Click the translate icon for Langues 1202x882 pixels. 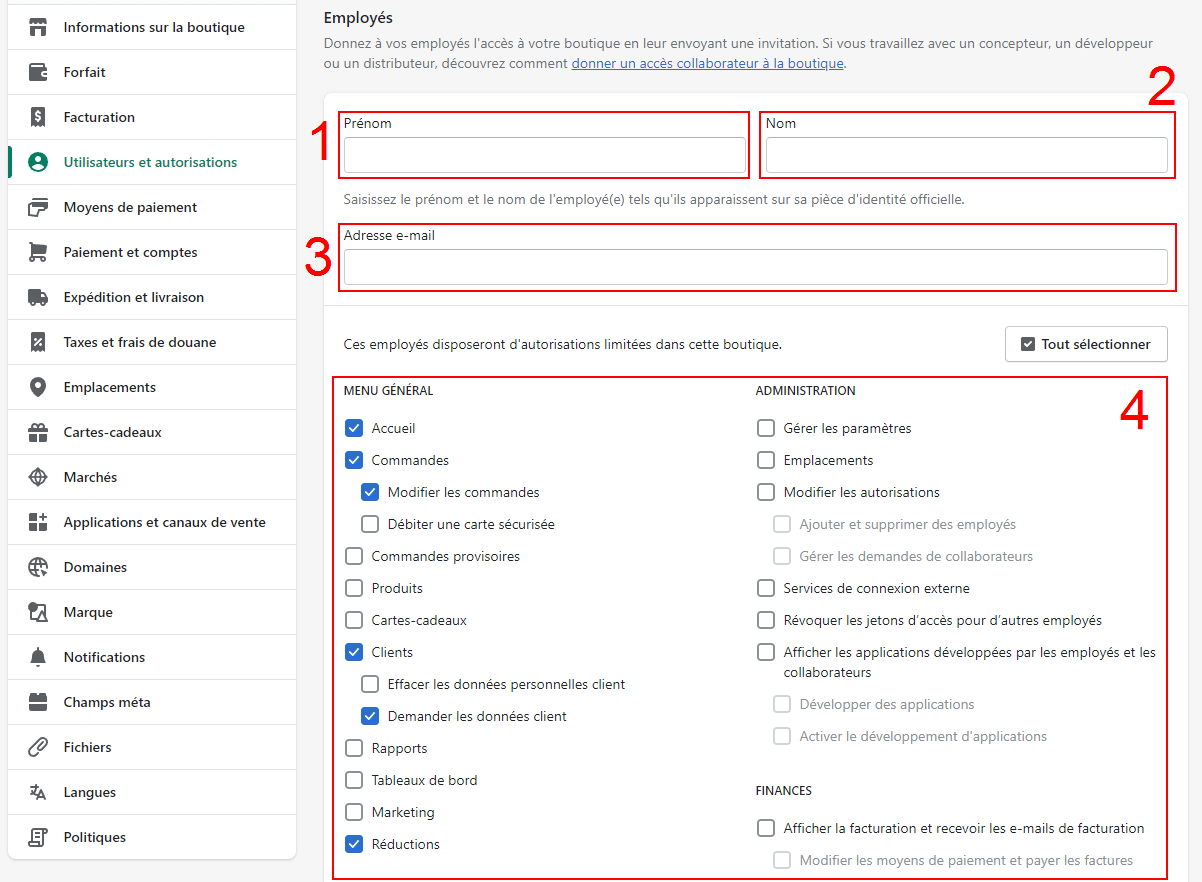(x=38, y=792)
